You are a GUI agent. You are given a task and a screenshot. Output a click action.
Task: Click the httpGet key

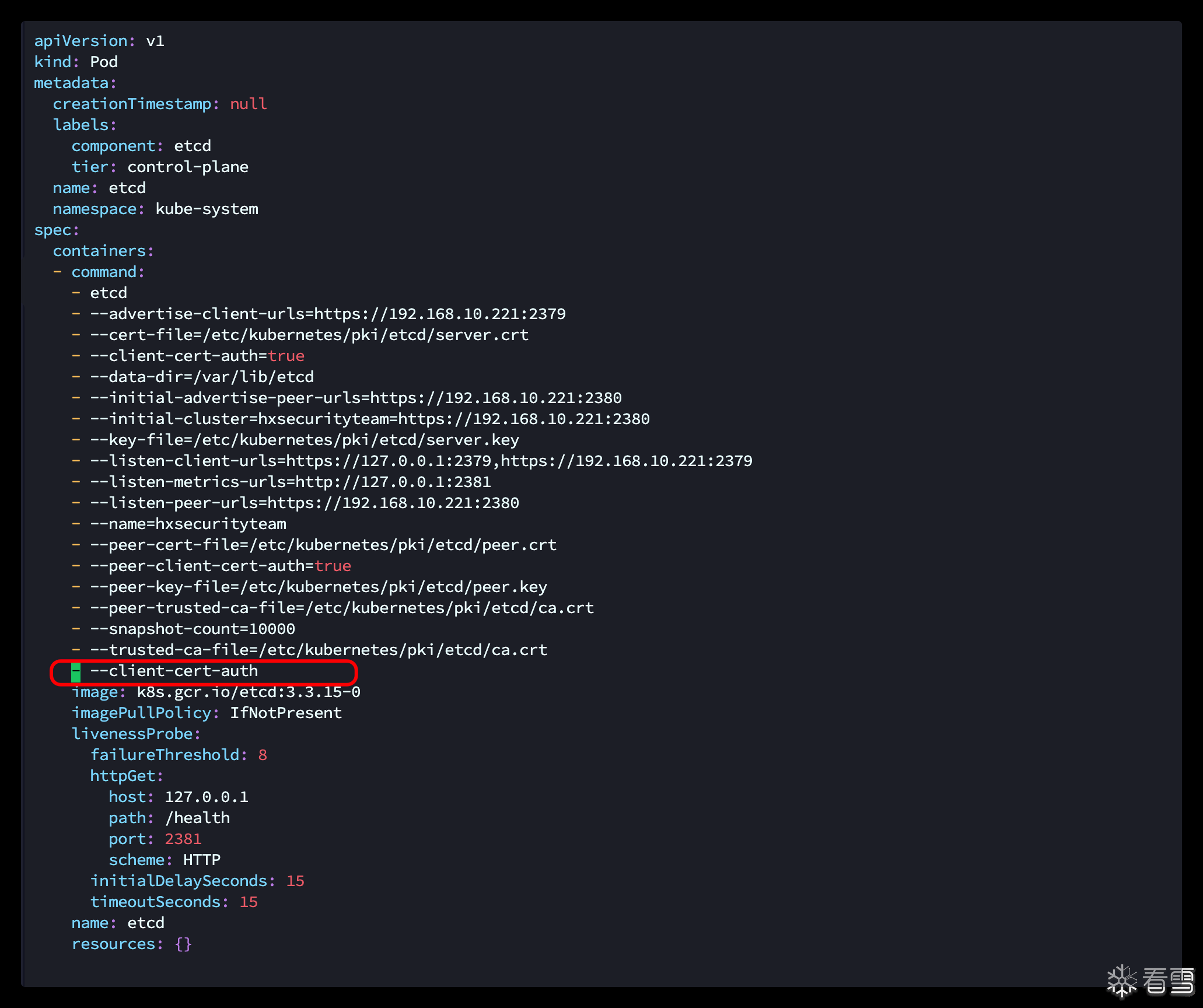click(x=123, y=776)
